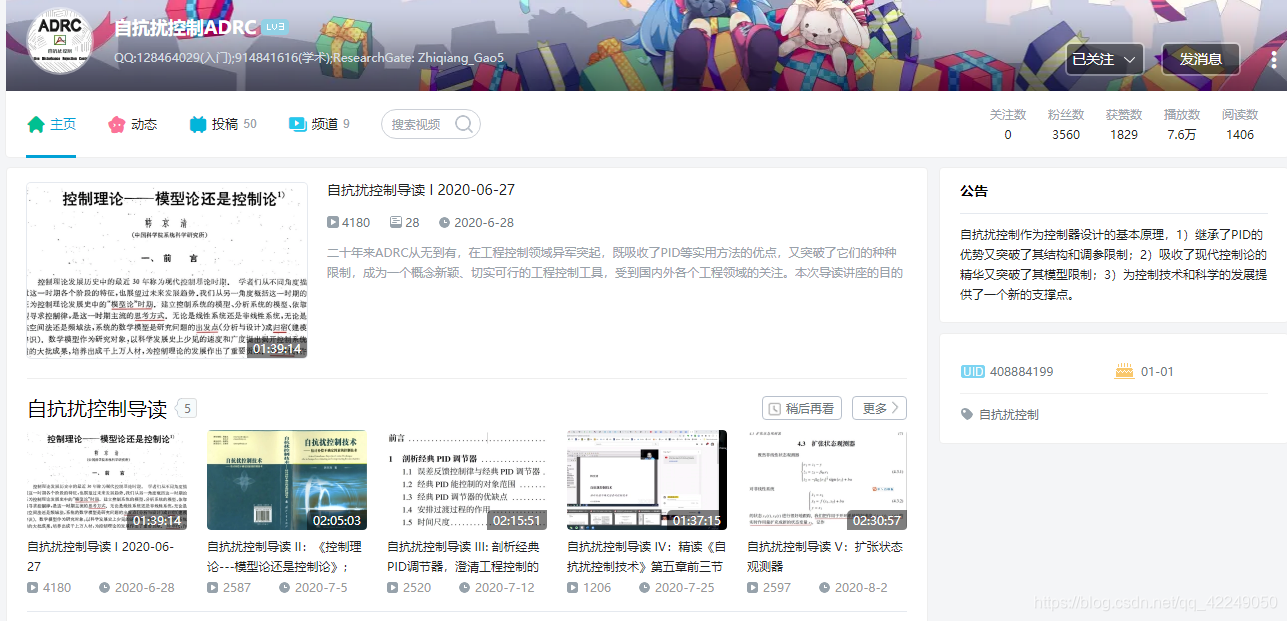The image size is (1287, 621).
Task: Switch to the 主页 tab
Action: coord(51,124)
